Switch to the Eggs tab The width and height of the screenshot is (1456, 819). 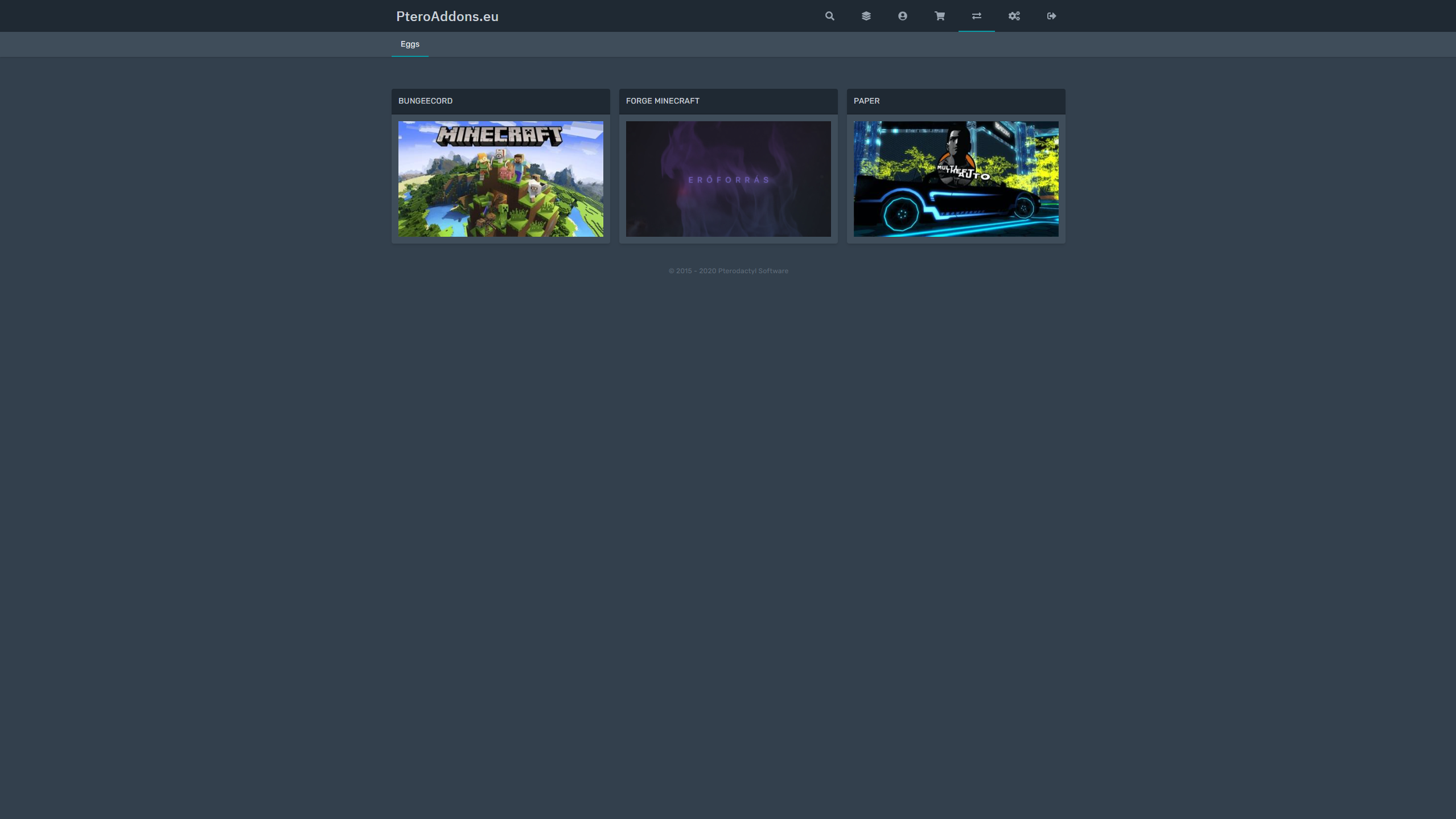tap(409, 44)
